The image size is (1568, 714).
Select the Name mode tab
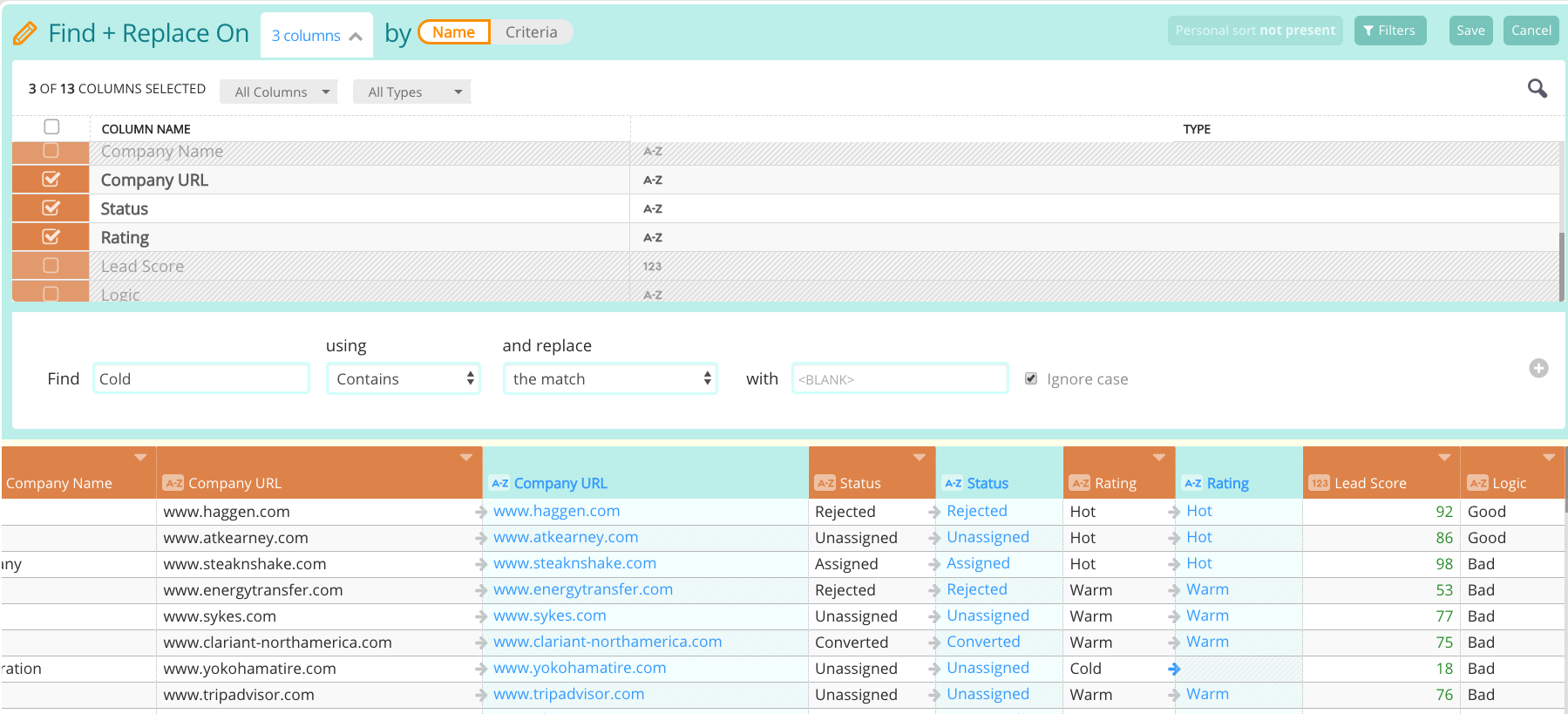click(x=454, y=32)
